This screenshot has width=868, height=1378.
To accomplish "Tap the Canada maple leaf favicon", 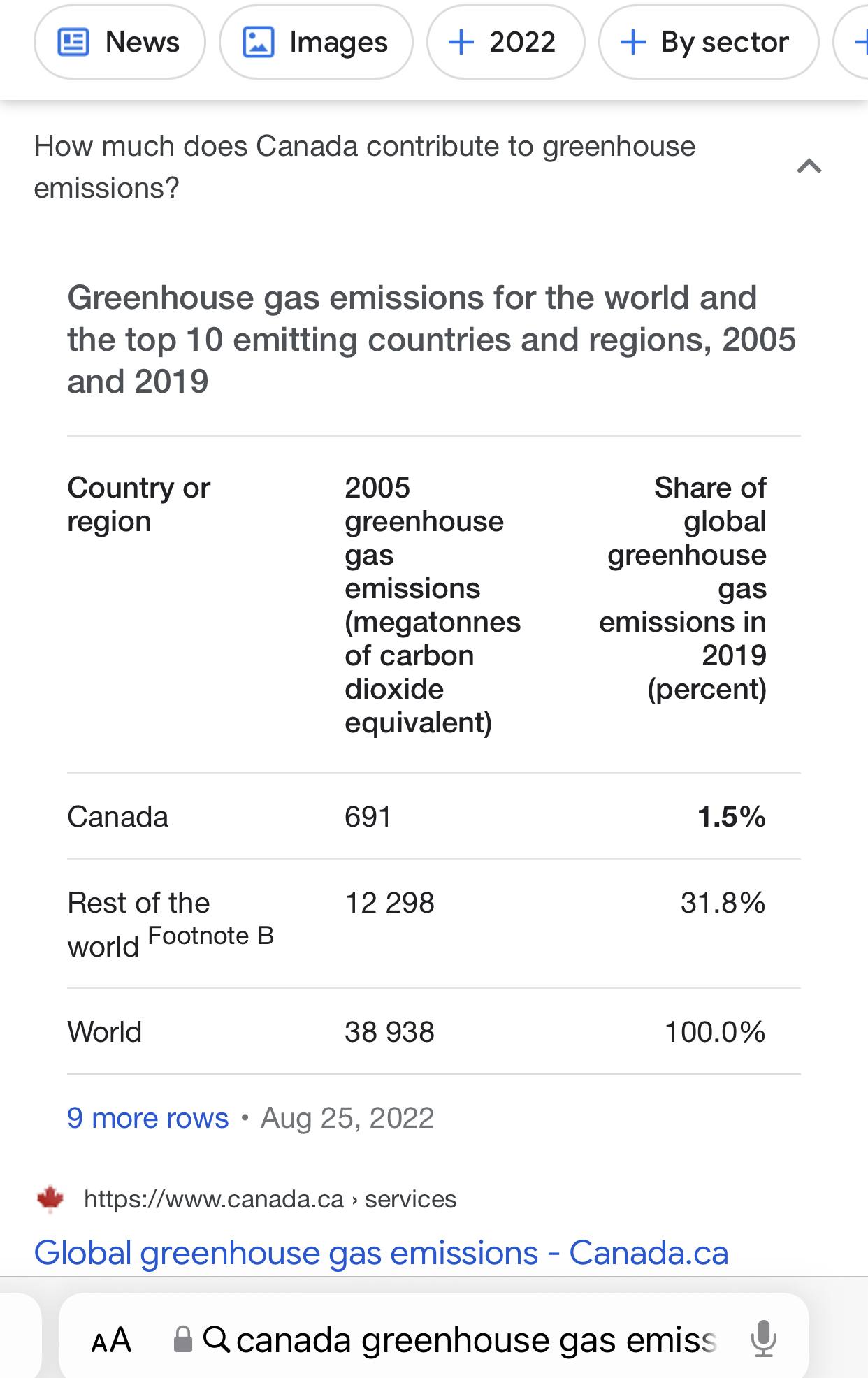I will (x=50, y=1199).
